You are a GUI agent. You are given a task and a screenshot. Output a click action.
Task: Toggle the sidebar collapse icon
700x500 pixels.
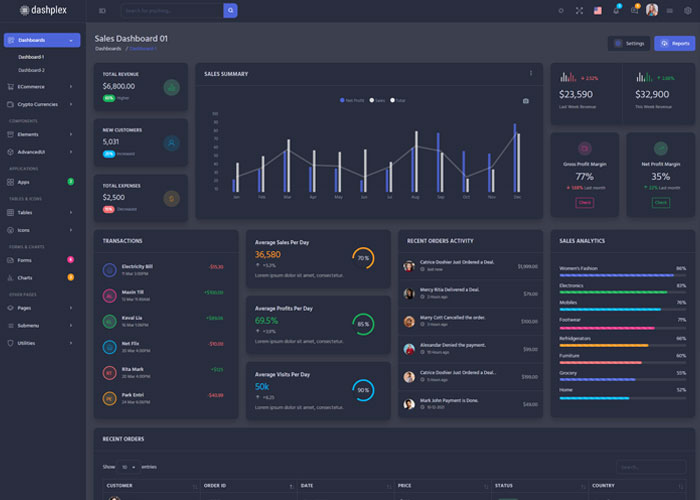coord(102,10)
